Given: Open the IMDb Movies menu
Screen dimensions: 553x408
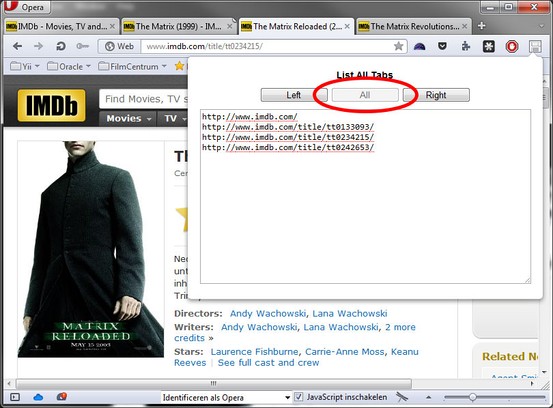Looking at the screenshot, I should point(128,118).
